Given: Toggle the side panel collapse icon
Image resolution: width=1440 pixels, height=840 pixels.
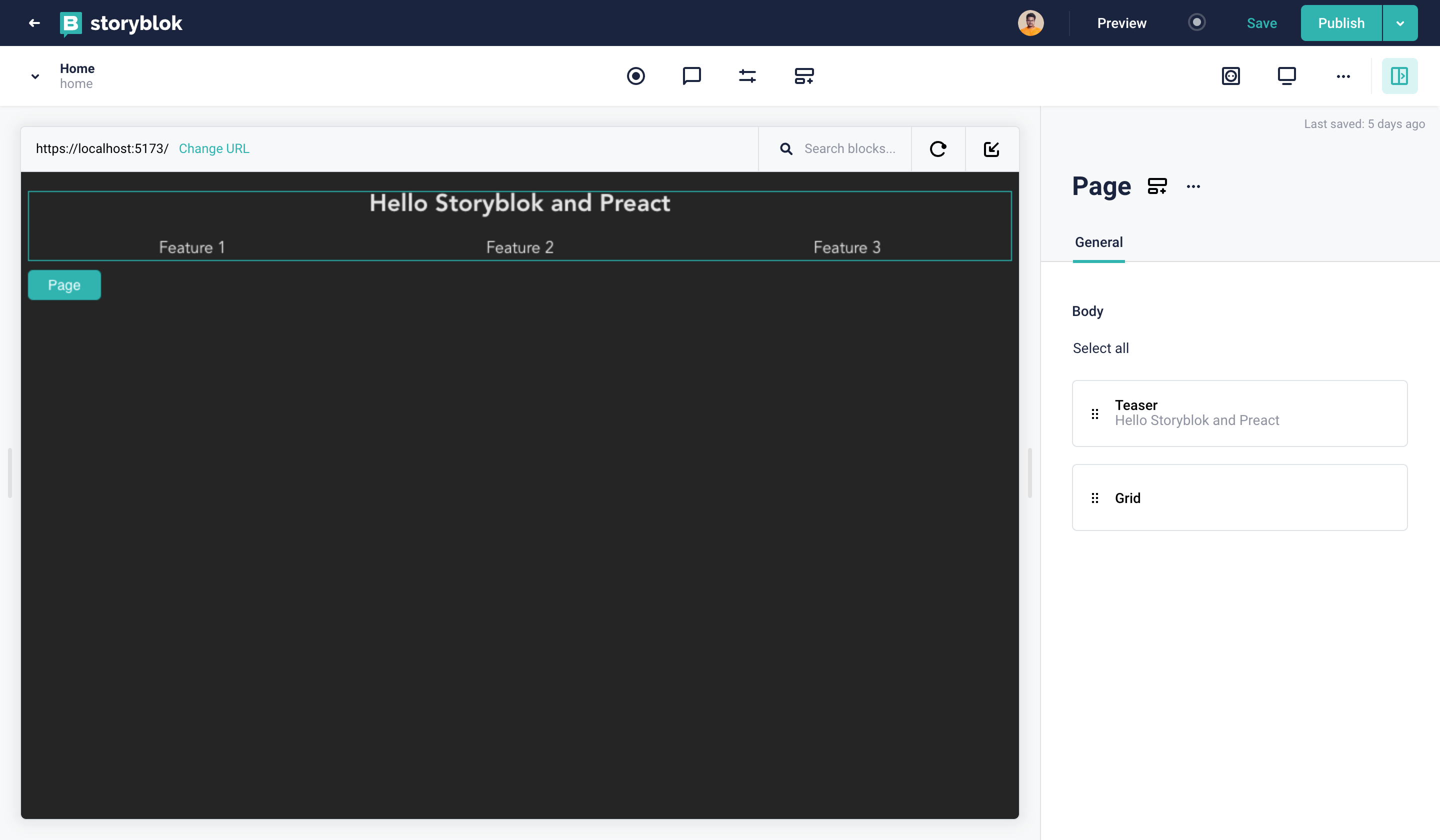Looking at the screenshot, I should pyautogui.click(x=1399, y=76).
